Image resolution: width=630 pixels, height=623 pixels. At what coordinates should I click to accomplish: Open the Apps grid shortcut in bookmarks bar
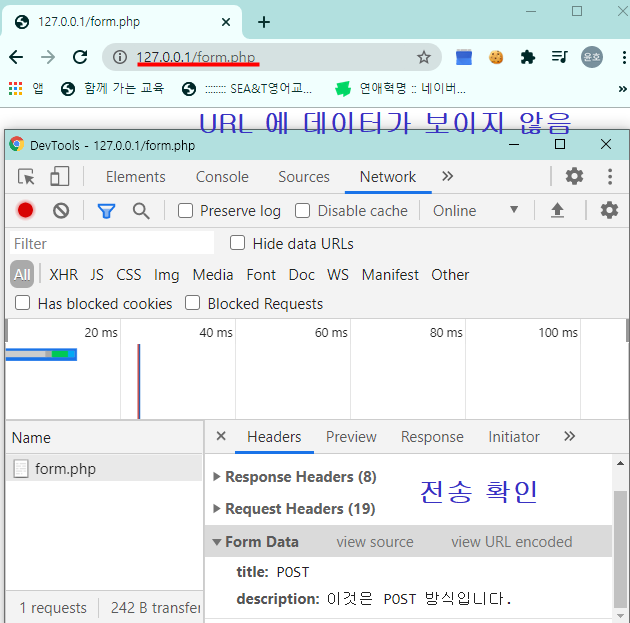(15, 88)
